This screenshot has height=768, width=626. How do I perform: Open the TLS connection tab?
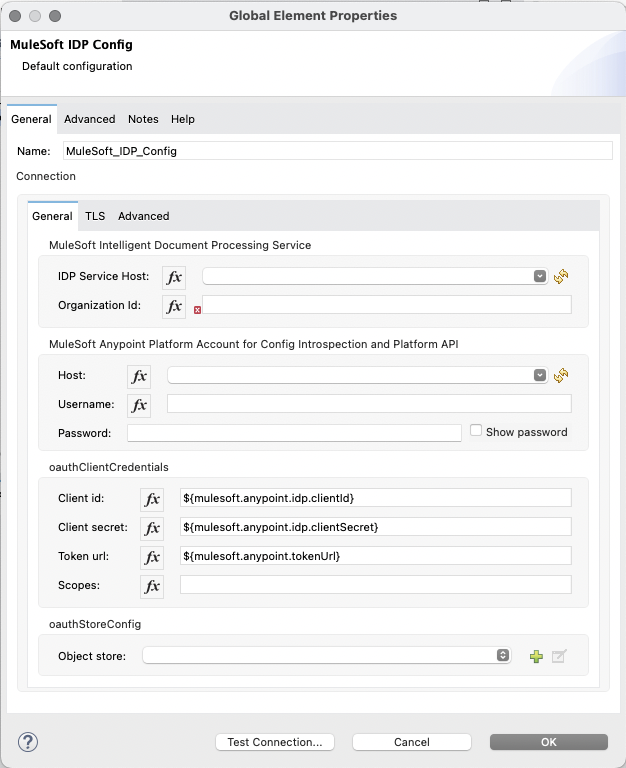pyautogui.click(x=95, y=216)
